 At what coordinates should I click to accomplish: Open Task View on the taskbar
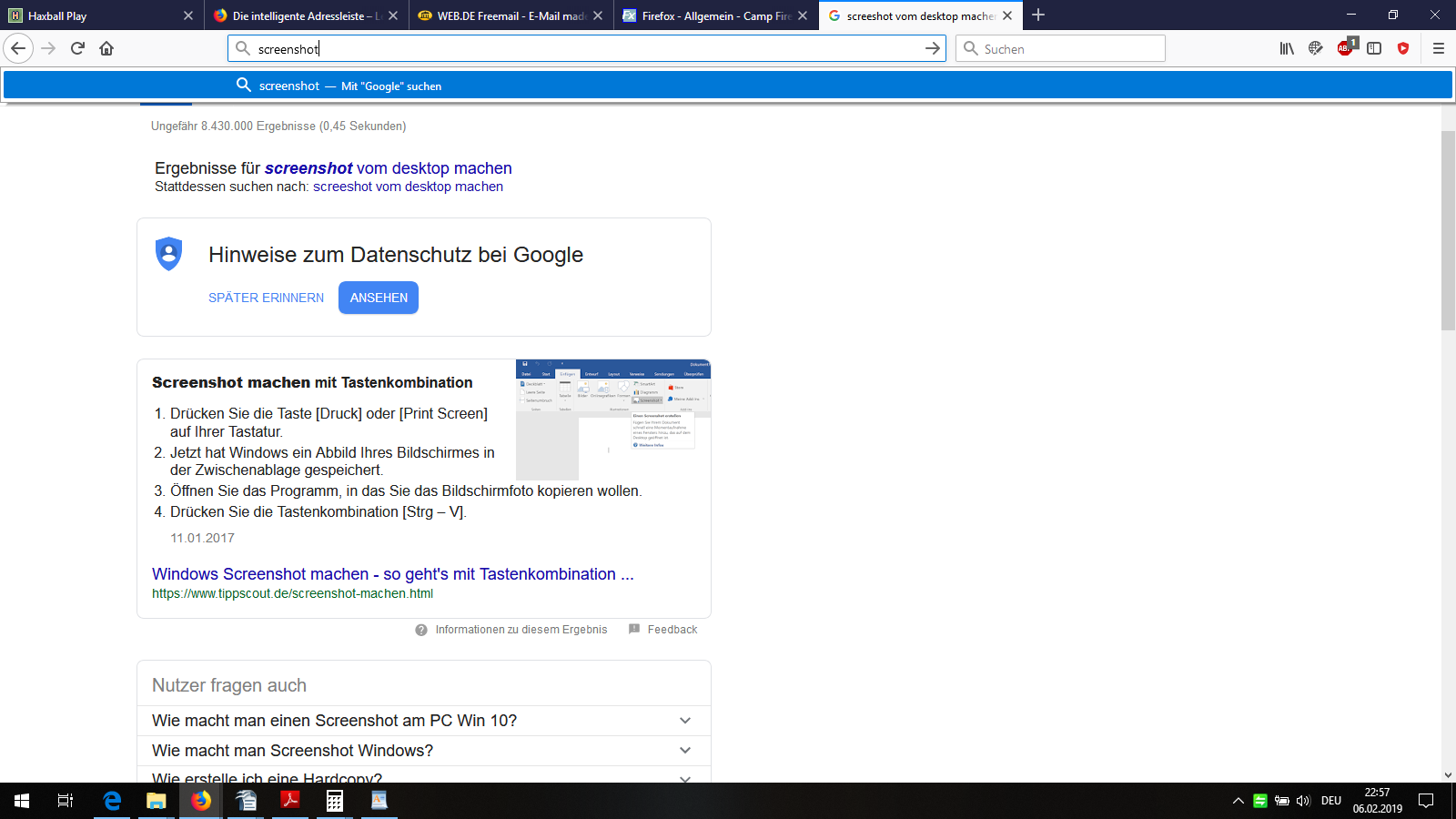coord(66,801)
